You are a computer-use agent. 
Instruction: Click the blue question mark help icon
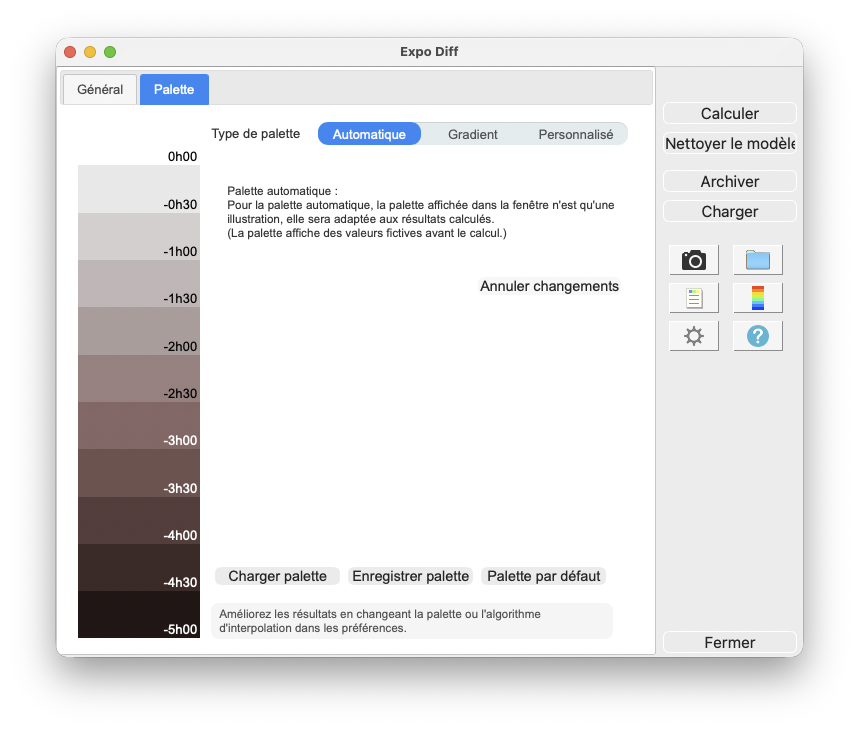(758, 336)
